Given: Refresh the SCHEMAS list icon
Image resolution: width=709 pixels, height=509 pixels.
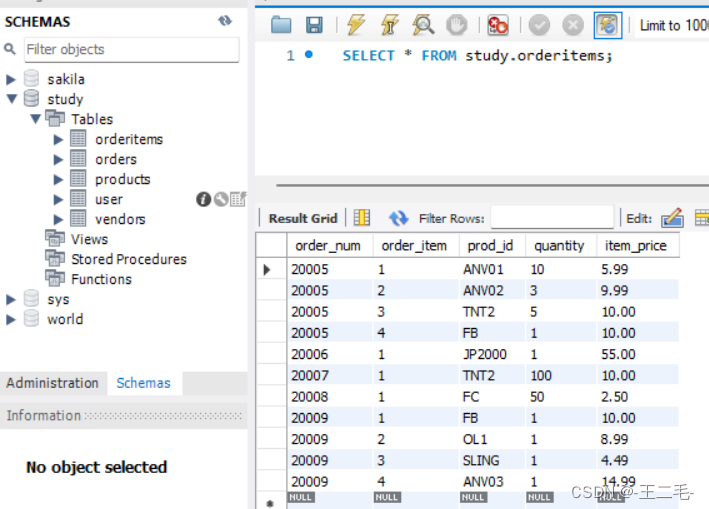Looking at the screenshot, I should (225, 21).
